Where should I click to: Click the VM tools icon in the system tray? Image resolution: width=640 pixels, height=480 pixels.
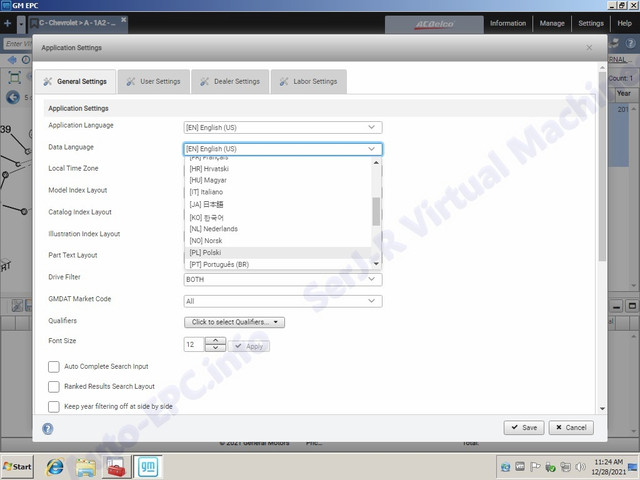(x=520, y=467)
